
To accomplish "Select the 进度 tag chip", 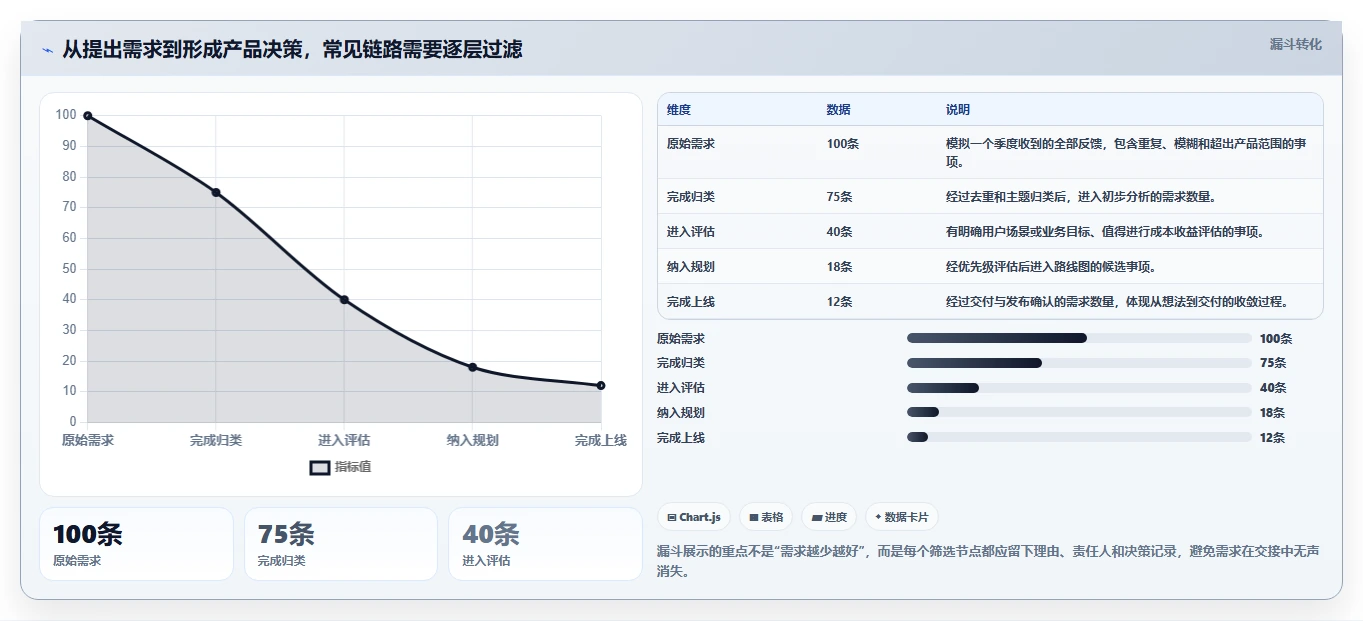I will tap(829, 517).
